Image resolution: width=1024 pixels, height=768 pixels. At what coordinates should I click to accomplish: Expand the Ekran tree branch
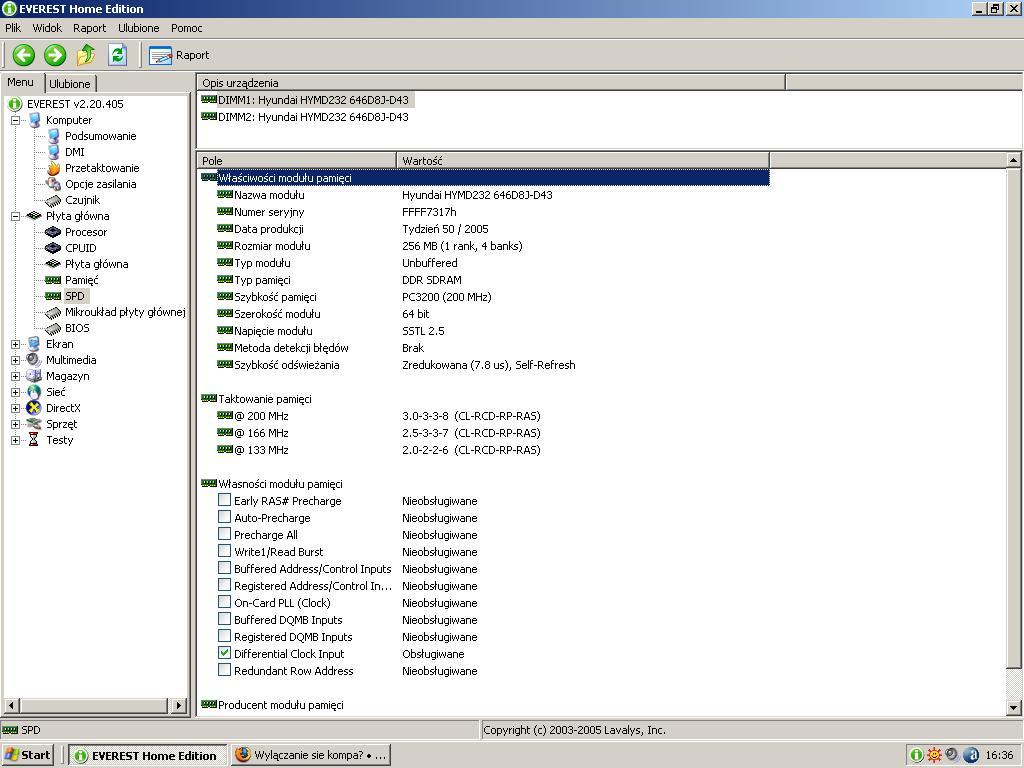[x=16, y=344]
